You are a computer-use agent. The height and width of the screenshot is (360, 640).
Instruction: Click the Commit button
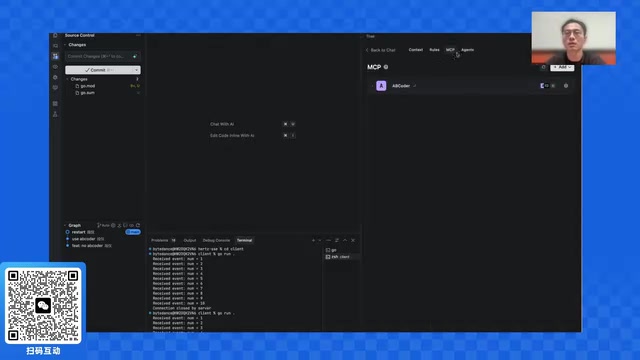99,70
